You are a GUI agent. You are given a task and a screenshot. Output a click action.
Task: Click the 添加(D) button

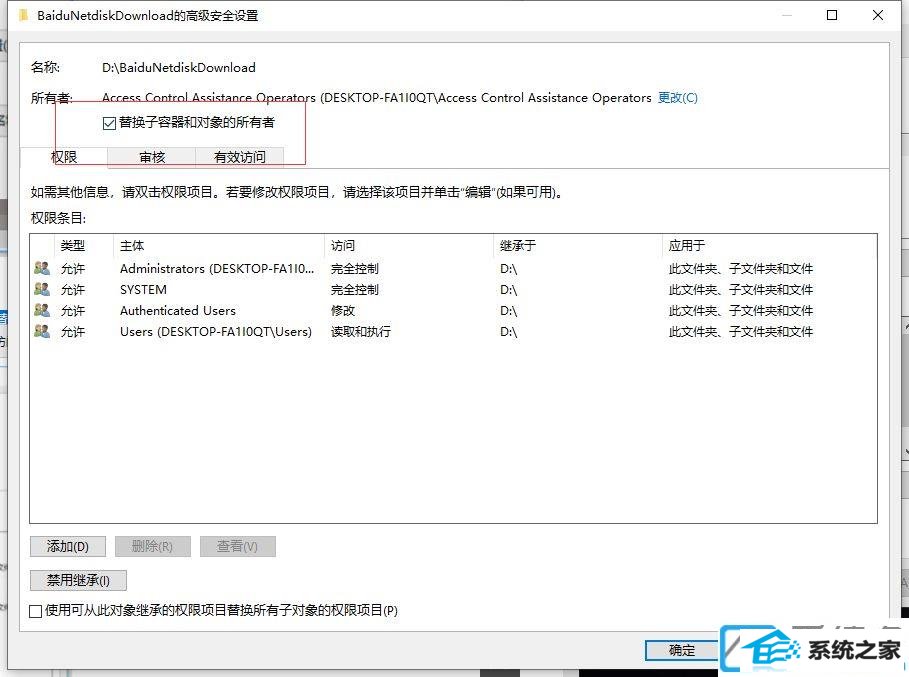(x=68, y=547)
